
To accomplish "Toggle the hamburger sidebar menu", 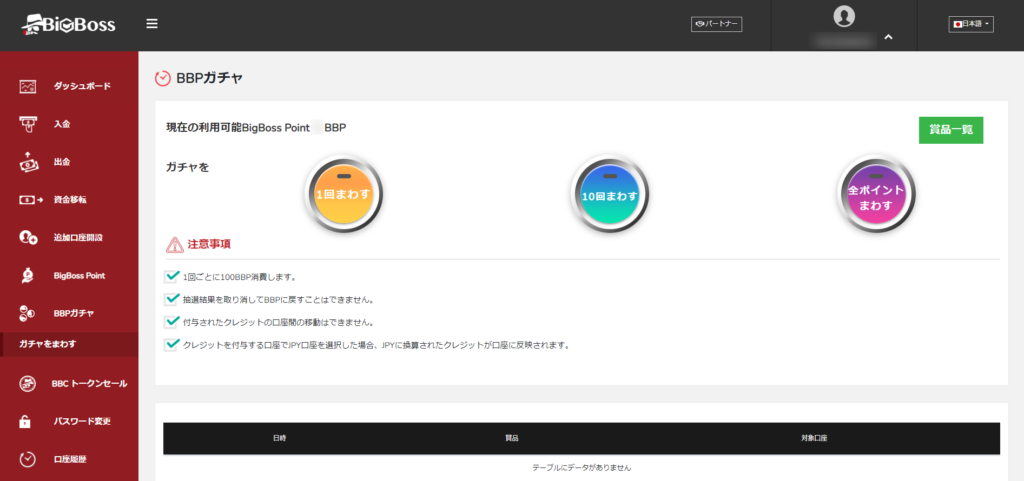I will [x=152, y=24].
